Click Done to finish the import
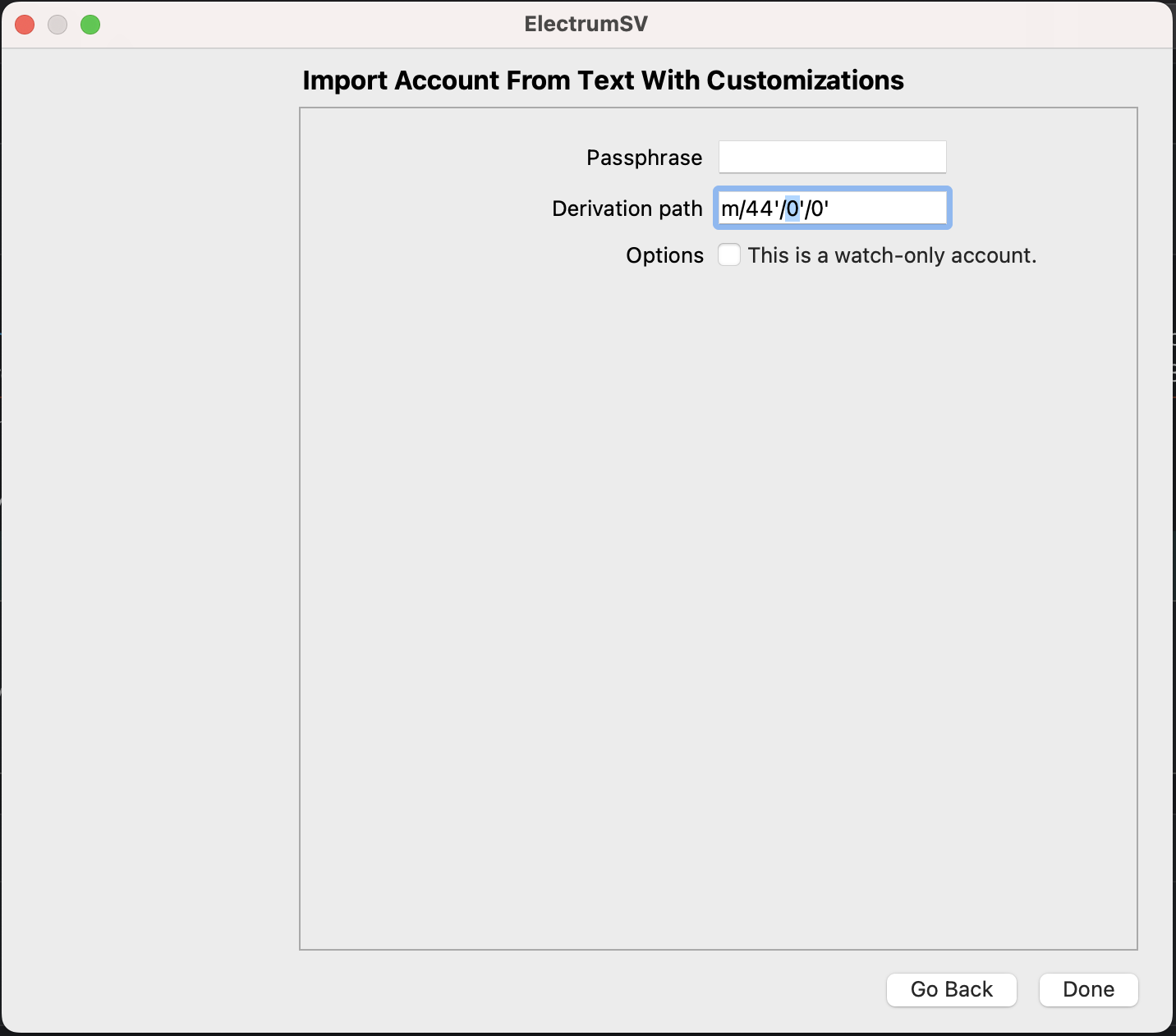The image size is (1176, 1036). coord(1088,989)
